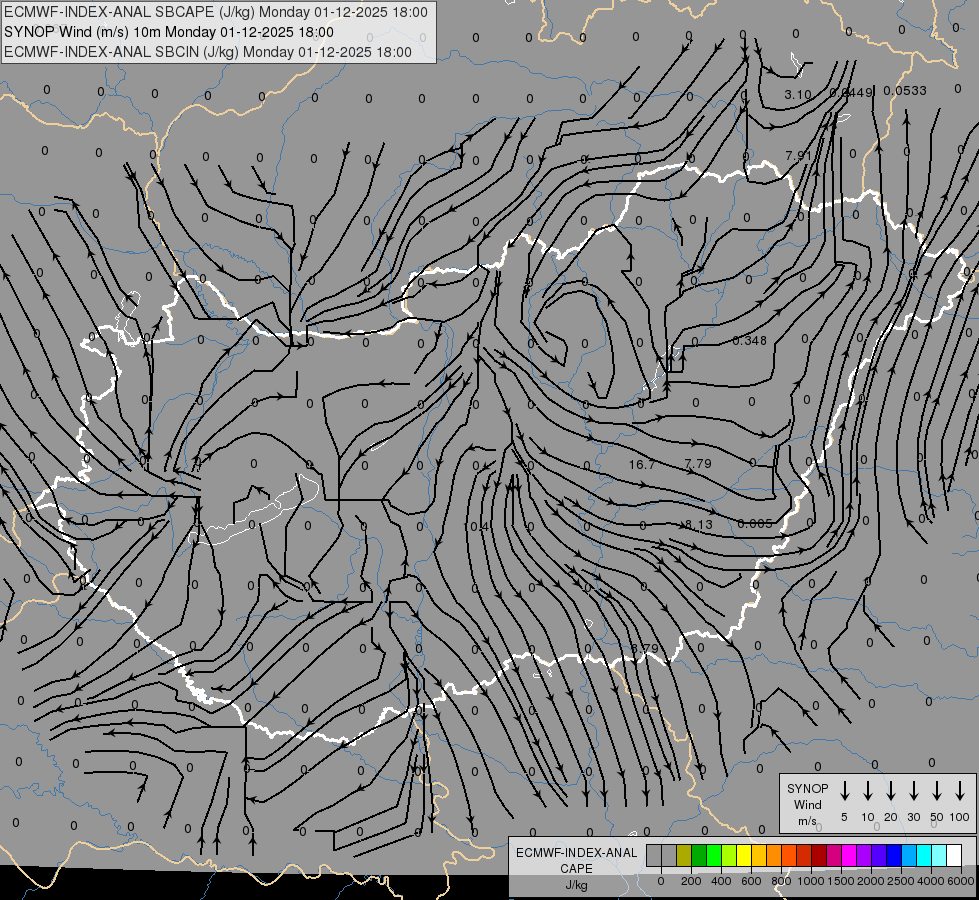Click the 200 tick label on CAPE scale
This screenshot has width=979, height=900.
point(691,881)
